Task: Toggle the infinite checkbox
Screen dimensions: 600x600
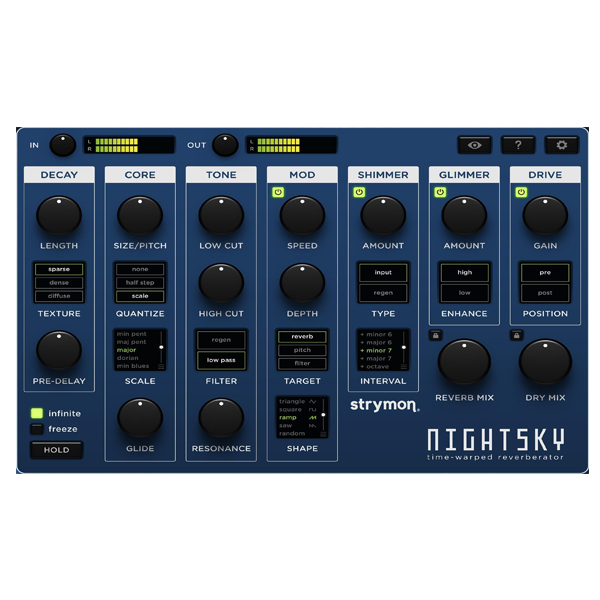Action: [x=37, y=413]
